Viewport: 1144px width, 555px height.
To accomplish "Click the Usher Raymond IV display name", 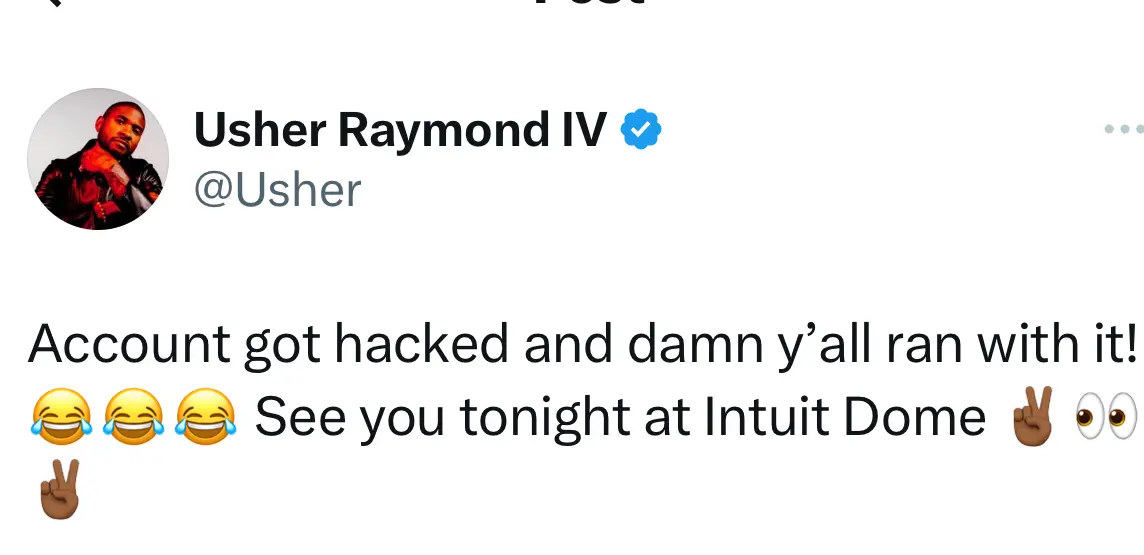I will click(x=399, y=130).
